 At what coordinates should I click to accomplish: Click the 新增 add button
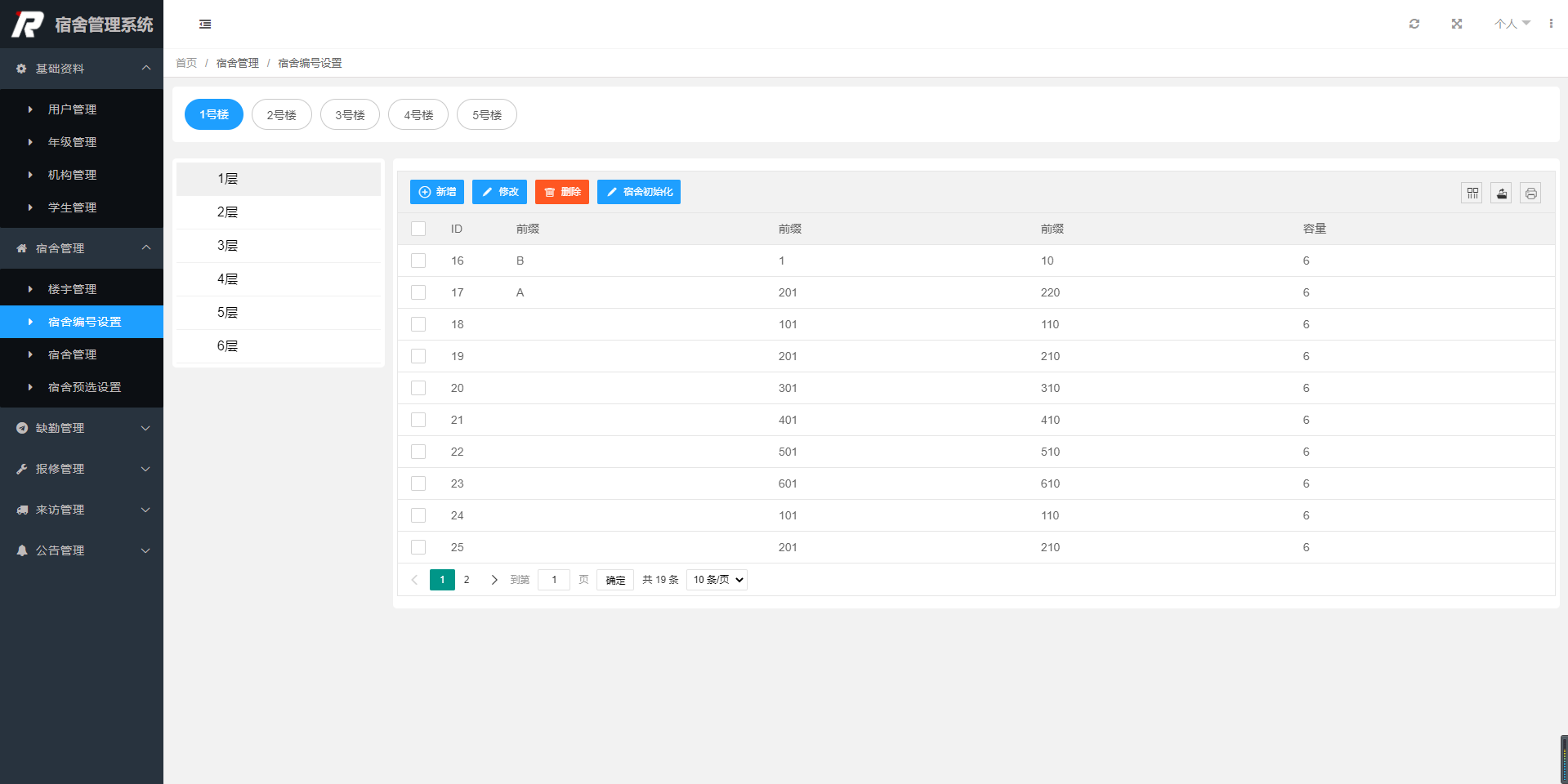pos(437,192)
